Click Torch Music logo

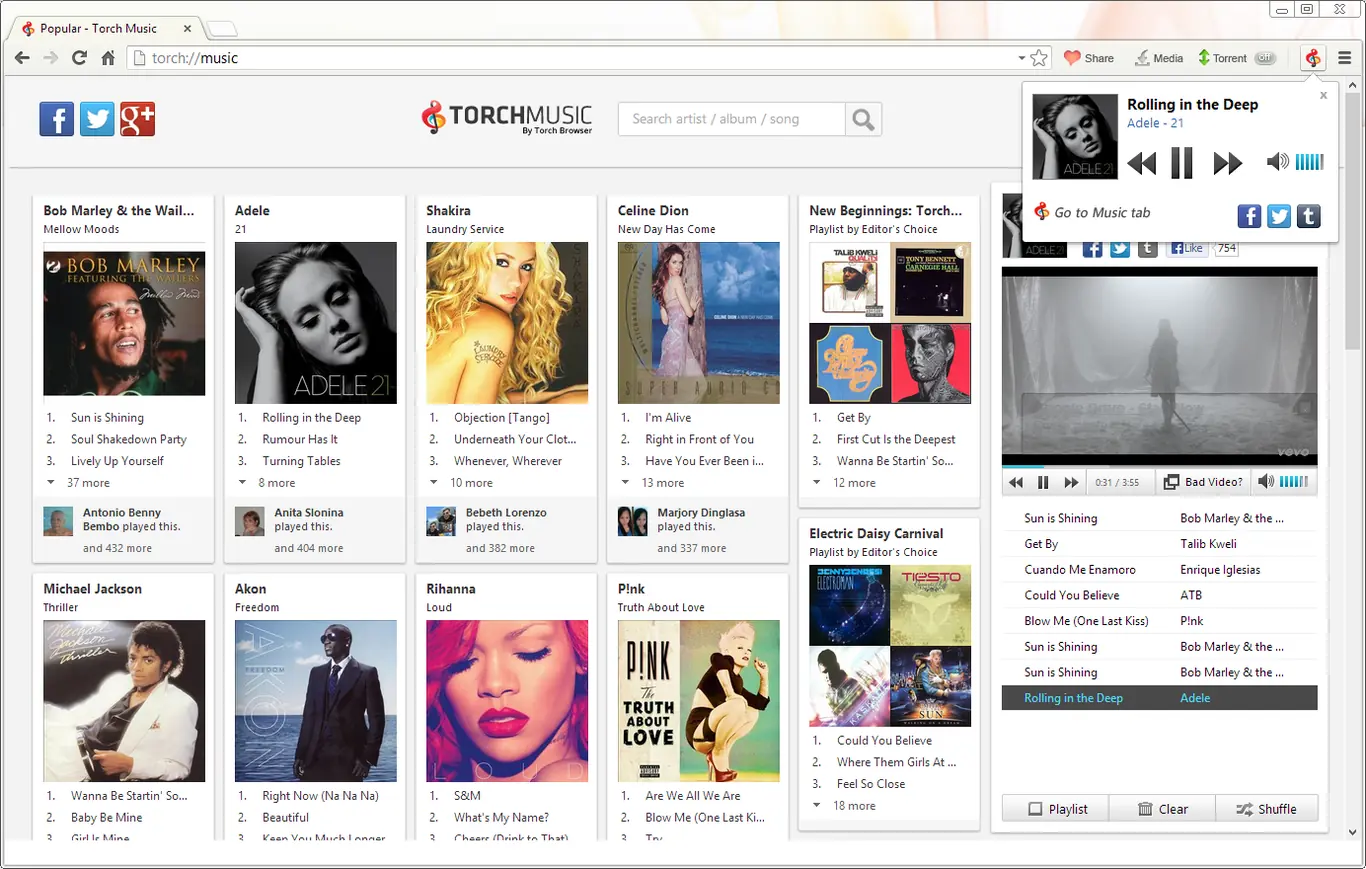click(506, 118)
